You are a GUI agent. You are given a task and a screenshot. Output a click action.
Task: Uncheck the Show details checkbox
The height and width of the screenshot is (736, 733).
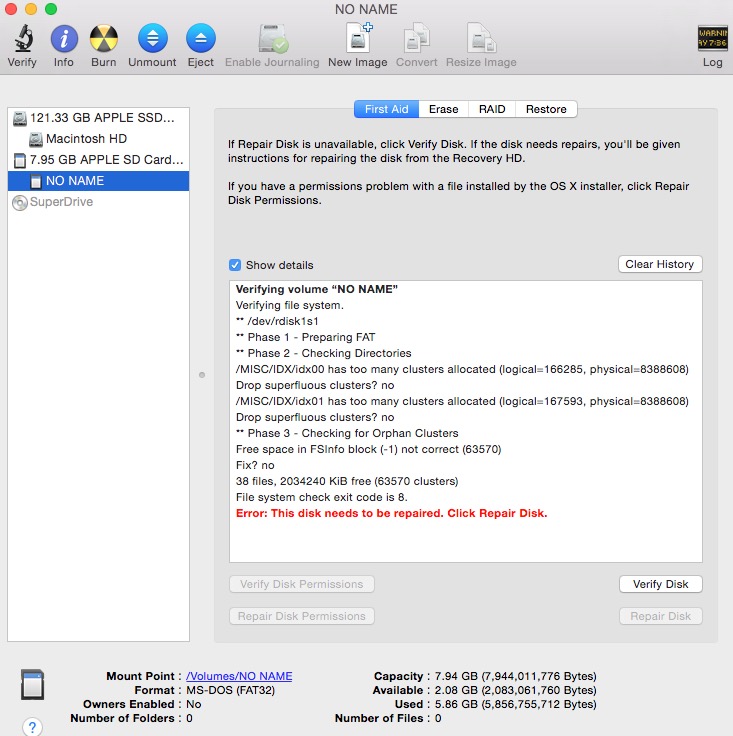pos(235,265)
